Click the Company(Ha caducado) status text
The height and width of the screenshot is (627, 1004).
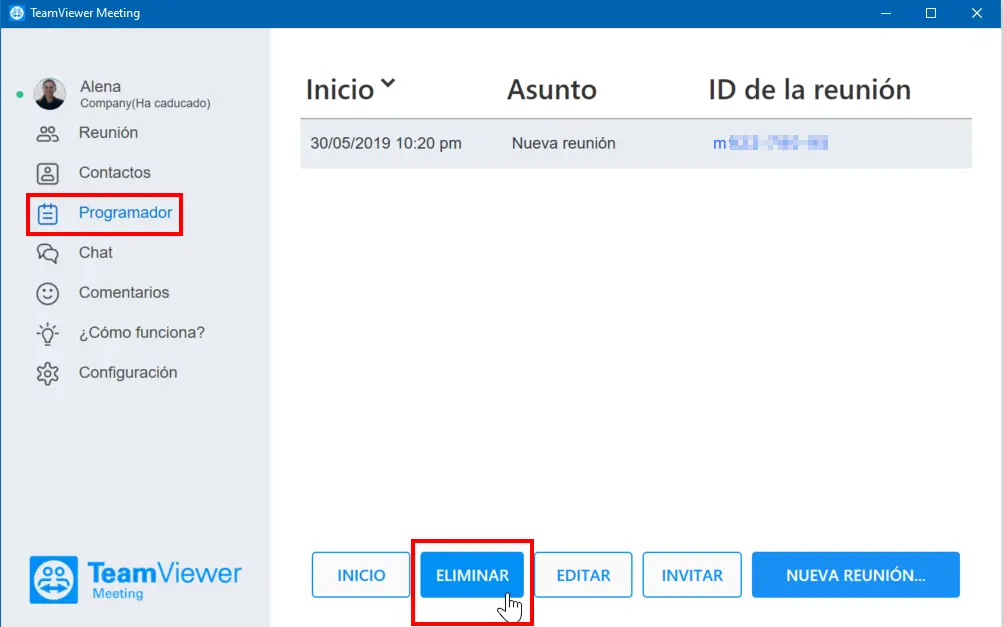145,103
